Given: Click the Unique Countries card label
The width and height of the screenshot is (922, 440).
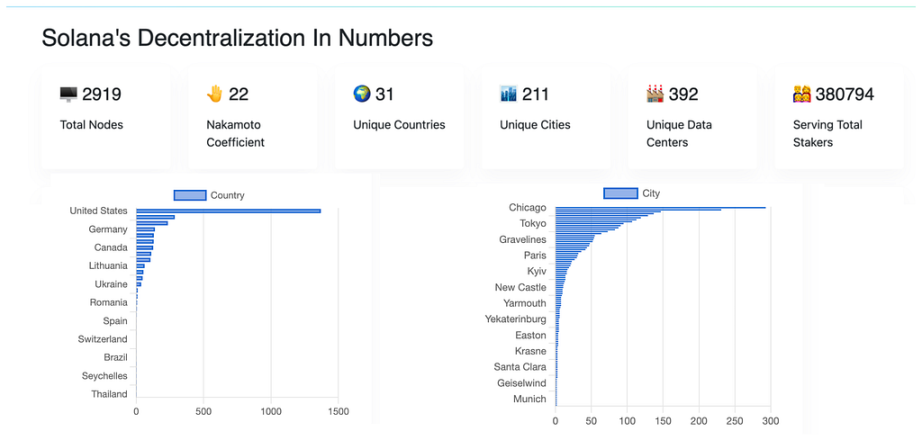Looking at the screenshot, I should [x=399, y=125].
